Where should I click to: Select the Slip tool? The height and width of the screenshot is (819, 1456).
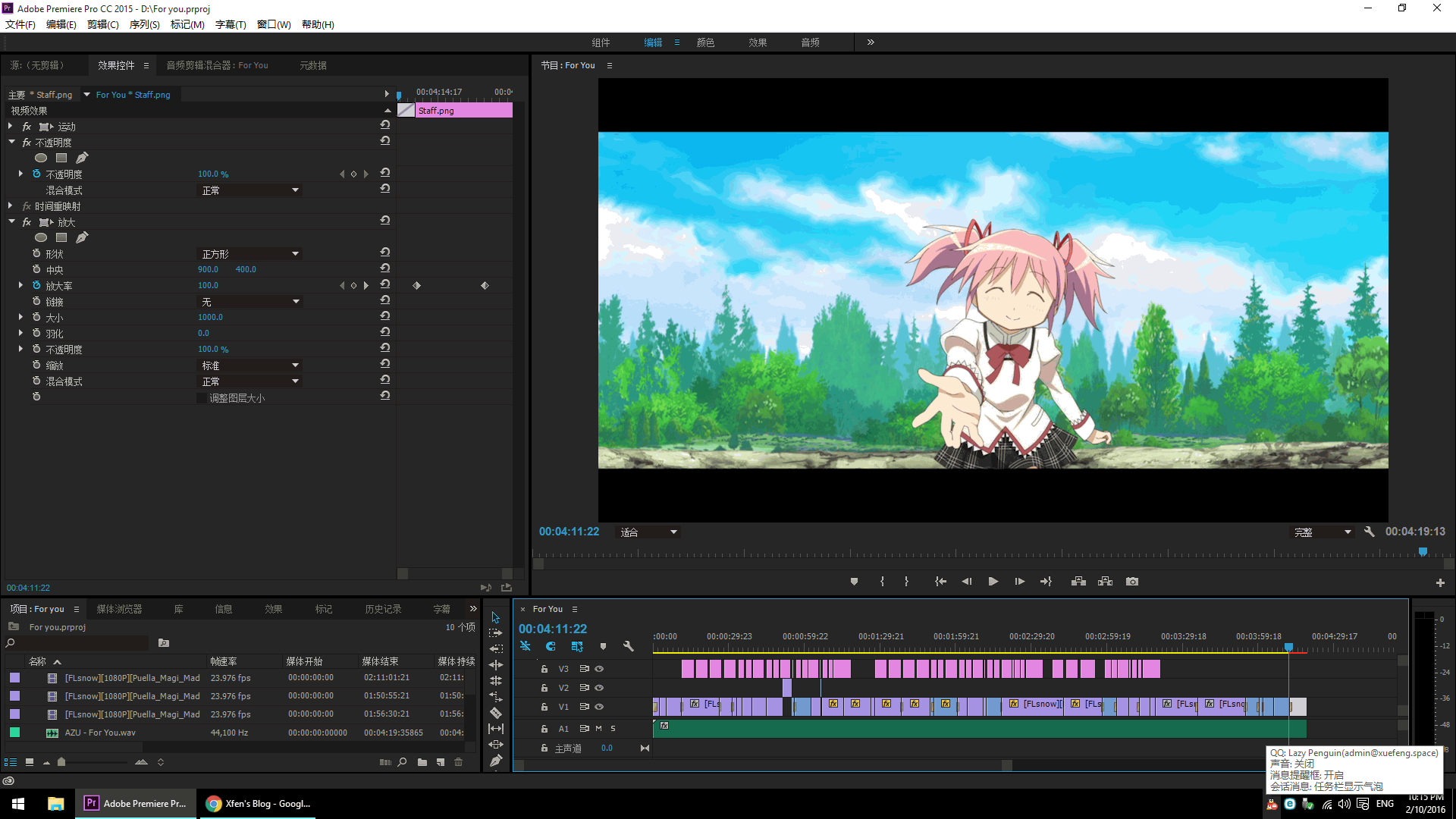pos(496,729)
